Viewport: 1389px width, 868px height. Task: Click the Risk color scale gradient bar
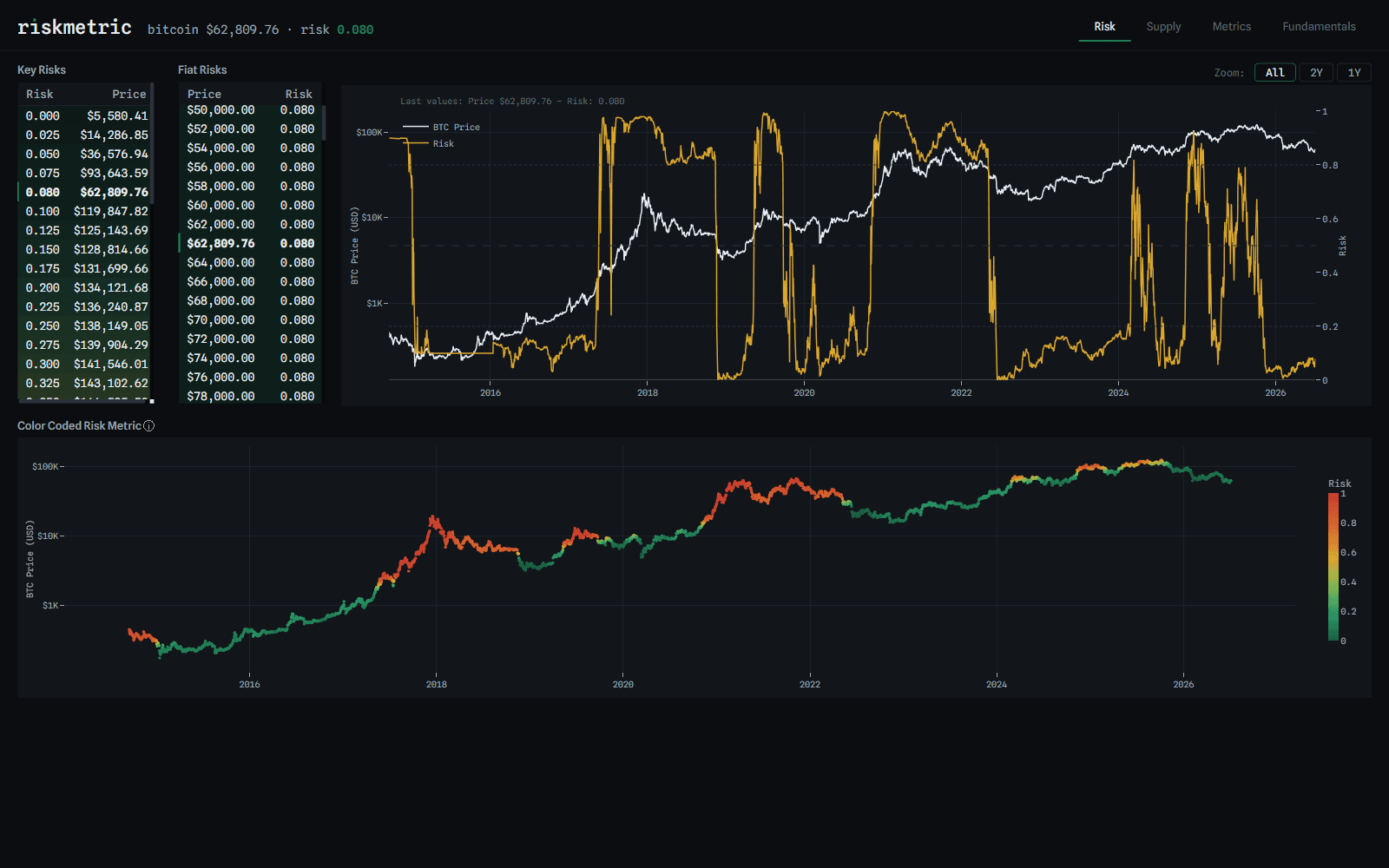pyautogui.click(x=1333, y=567)
